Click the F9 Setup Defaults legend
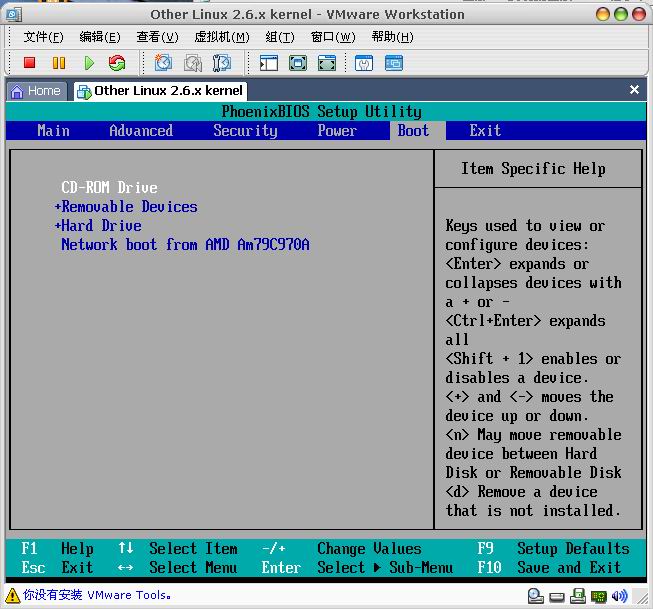This screenshot has width=653, height=609. pos(553,549)
